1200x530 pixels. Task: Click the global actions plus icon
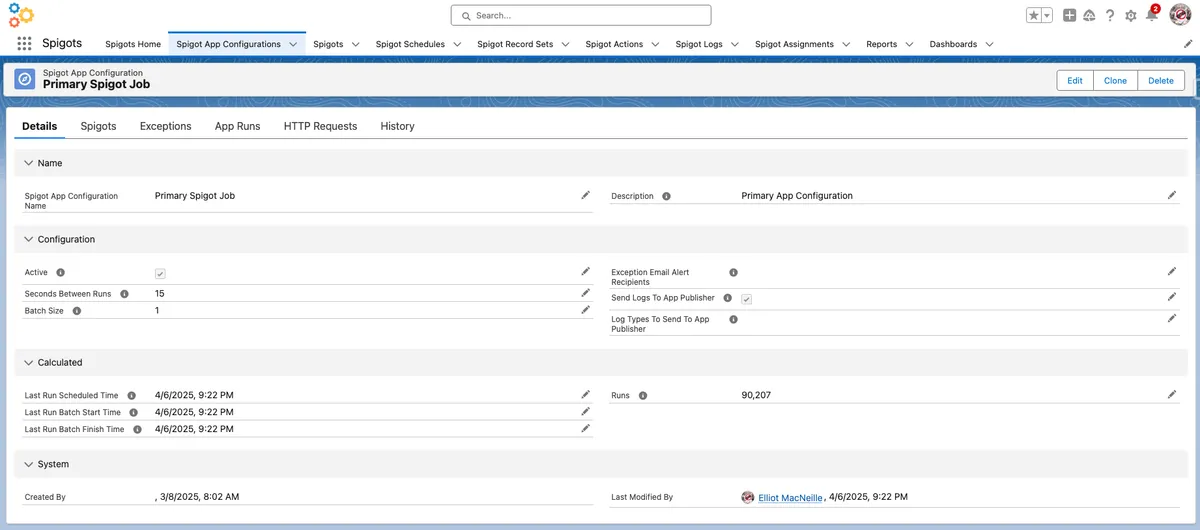tap(1070, 15)
